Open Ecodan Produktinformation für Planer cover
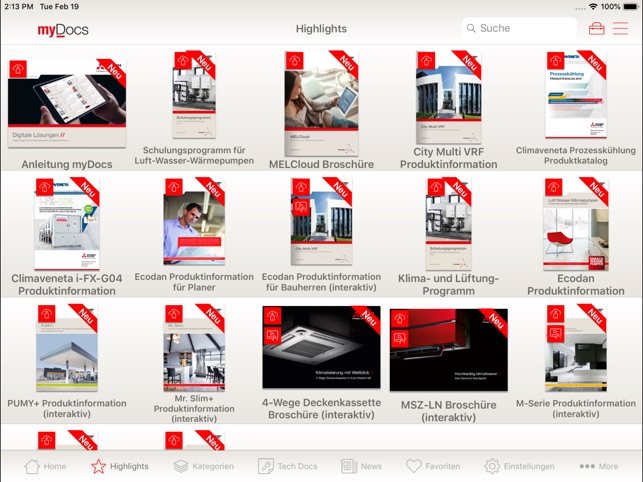The image size is (643, 482). (194, 222)
